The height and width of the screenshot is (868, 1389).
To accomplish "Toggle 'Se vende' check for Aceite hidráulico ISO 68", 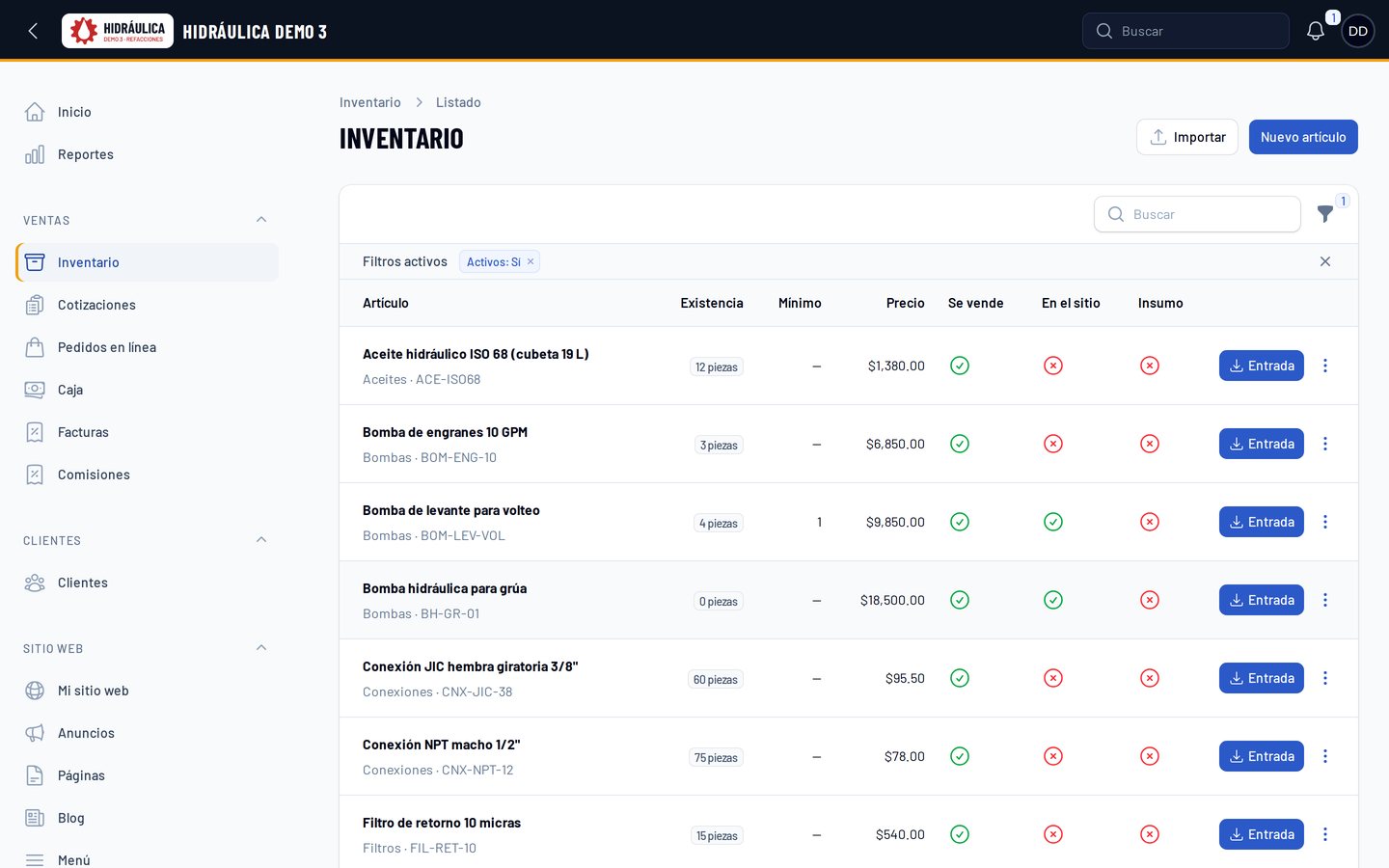I will click(x=960, y=366).
